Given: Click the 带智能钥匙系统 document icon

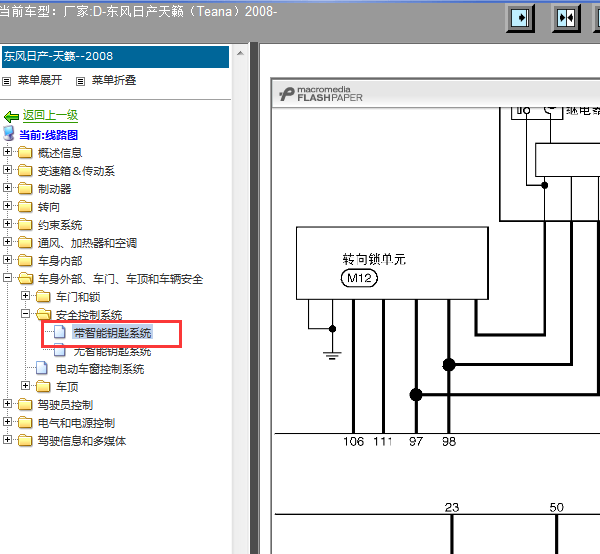Looking at the screenshot, I should click(59, 332).
